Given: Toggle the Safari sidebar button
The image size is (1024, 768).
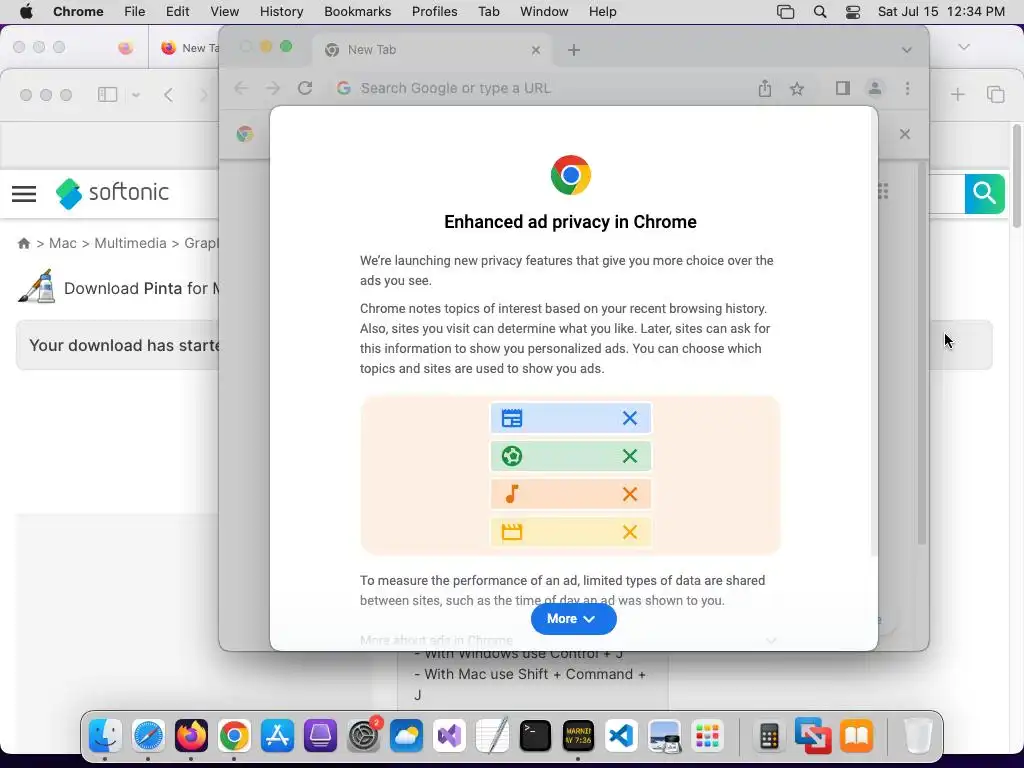Looking at the screenshot, I should [x=107, y=95].
